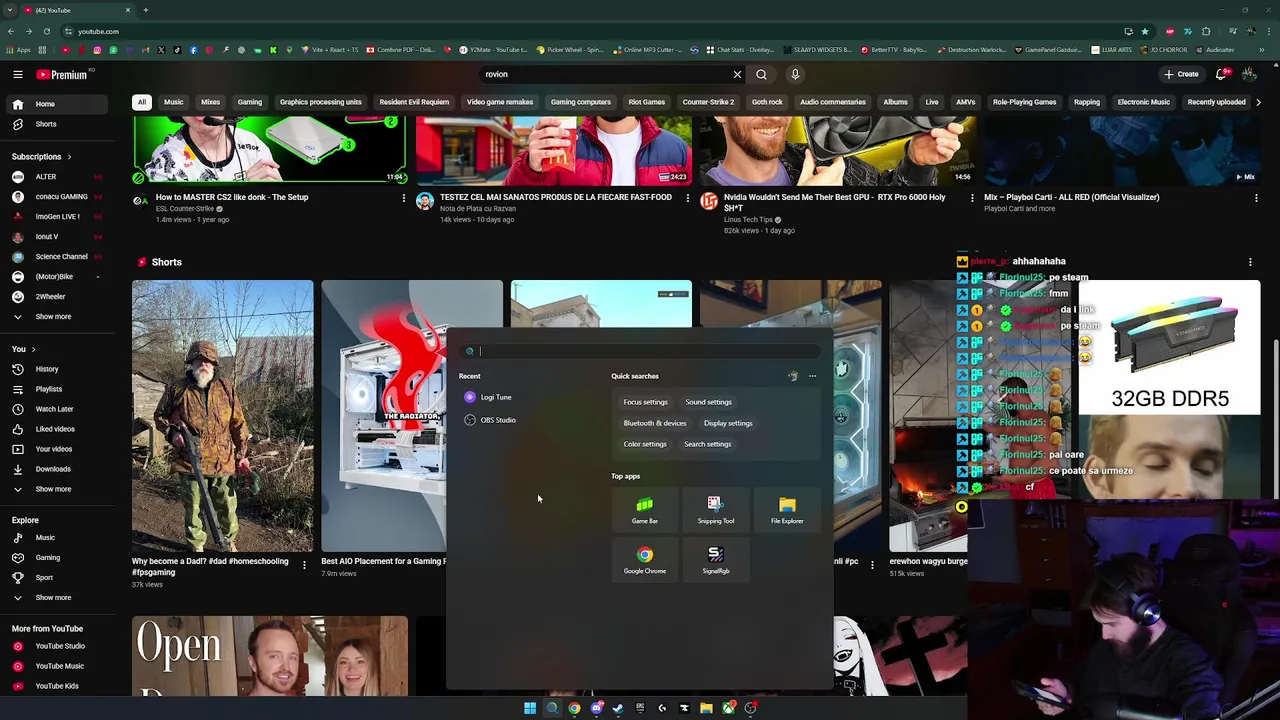Select Search settings quick search
The image size is (1280, 720).
tap(707, 444)
